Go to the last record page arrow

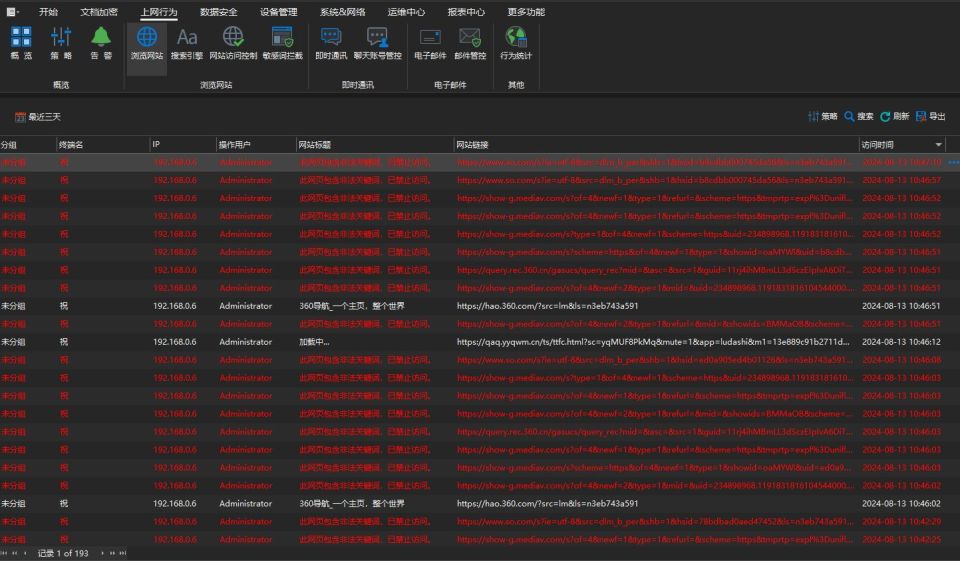122,553
